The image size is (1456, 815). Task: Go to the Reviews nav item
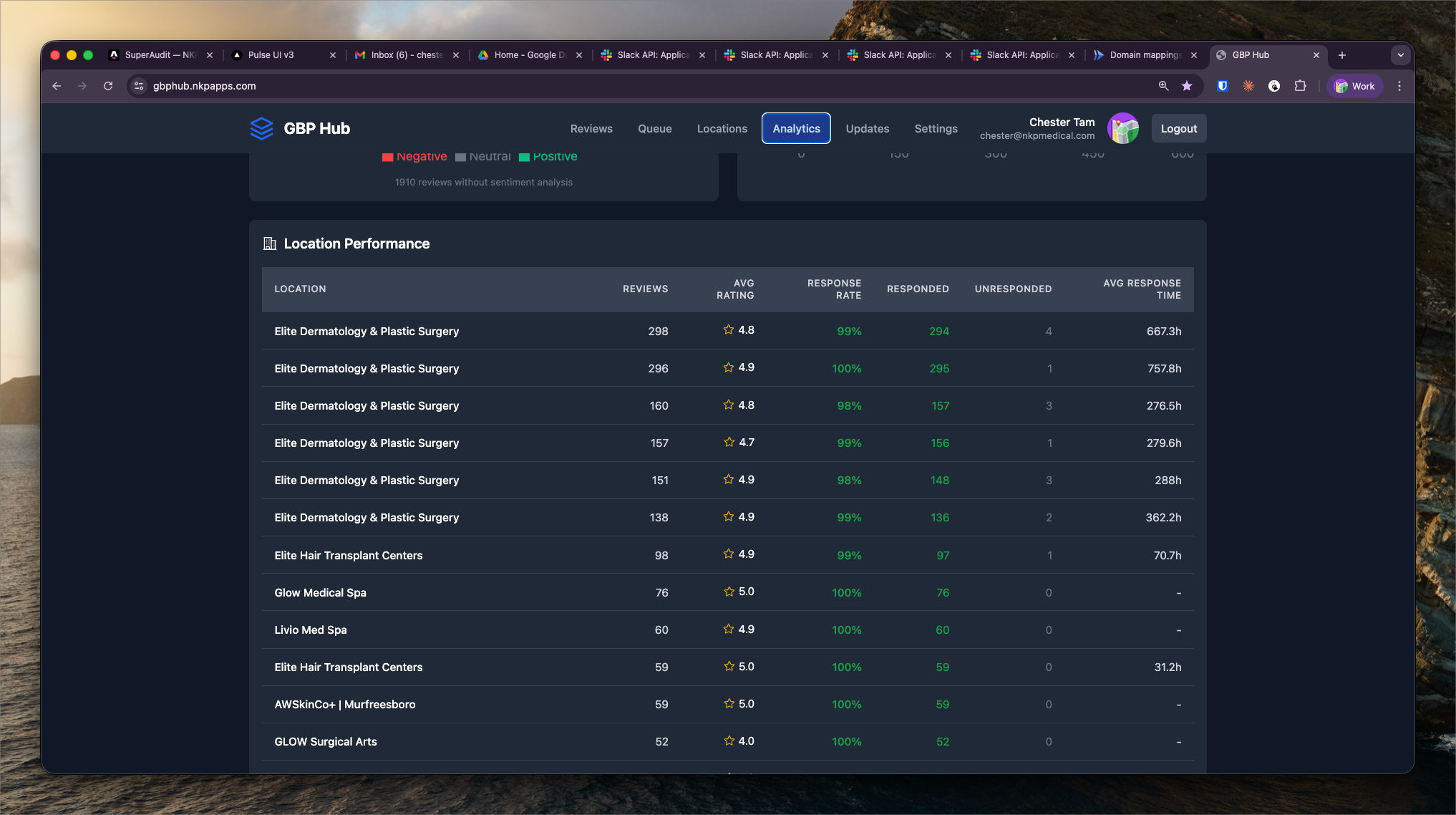(x=591, y=129)
